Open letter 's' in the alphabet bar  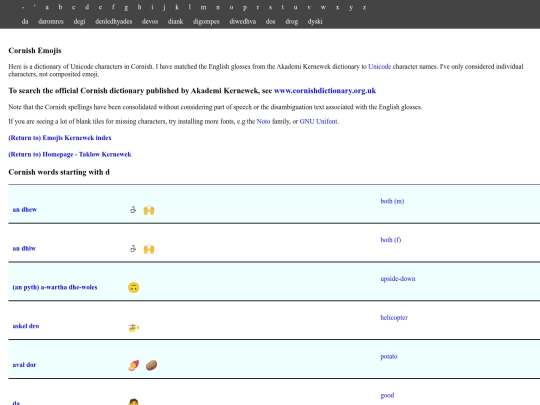pos(270,7)
